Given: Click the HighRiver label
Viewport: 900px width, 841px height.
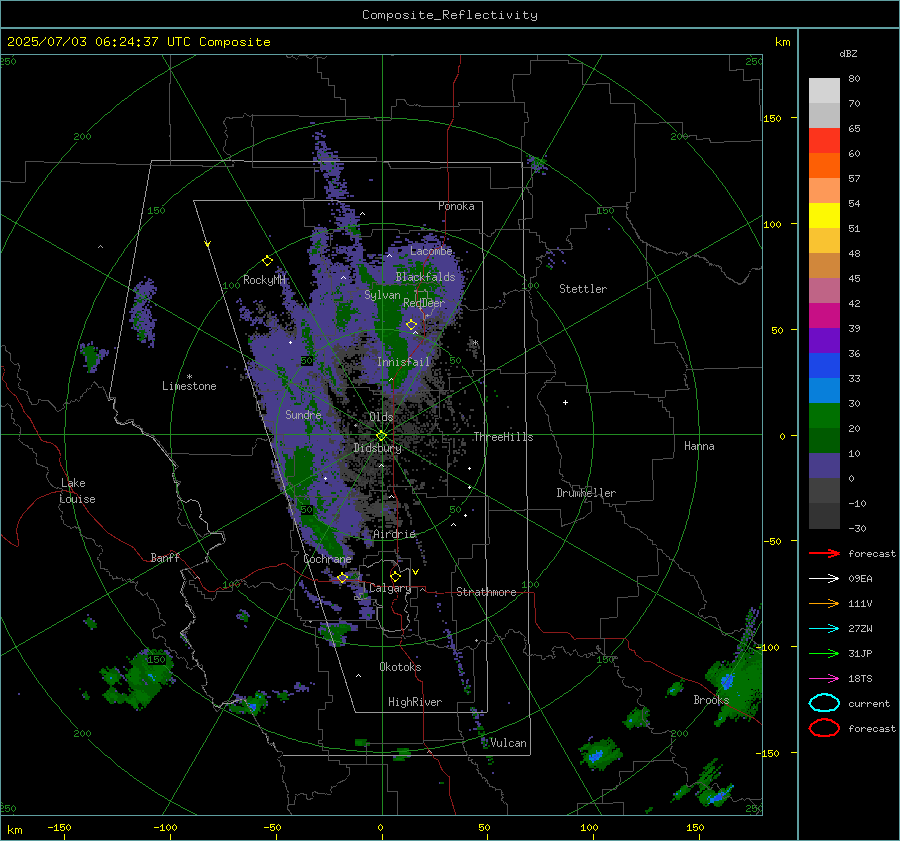Looking at the screenshot, I should (414, 702).
